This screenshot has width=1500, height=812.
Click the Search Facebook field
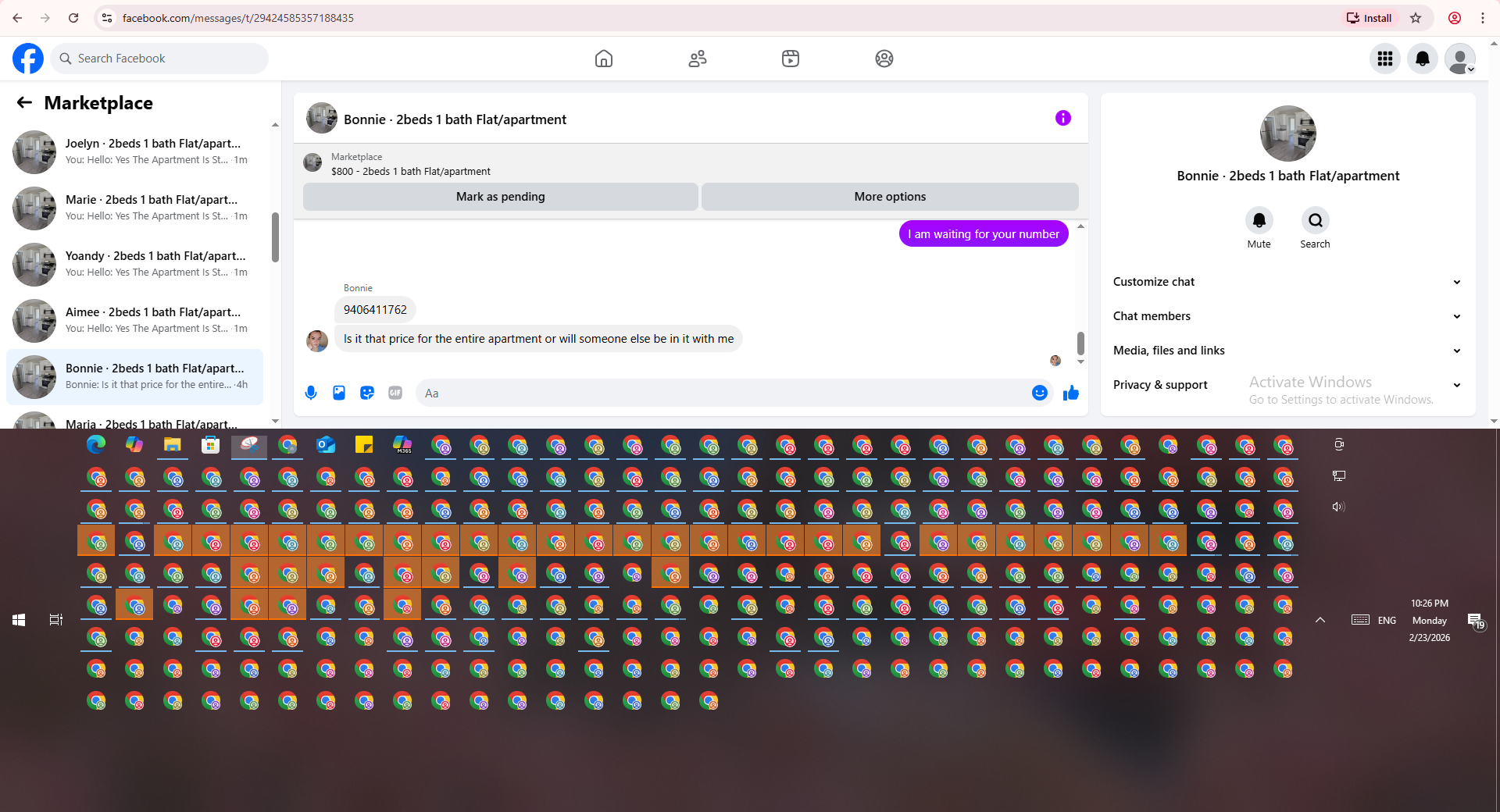(x=159, y=59)
